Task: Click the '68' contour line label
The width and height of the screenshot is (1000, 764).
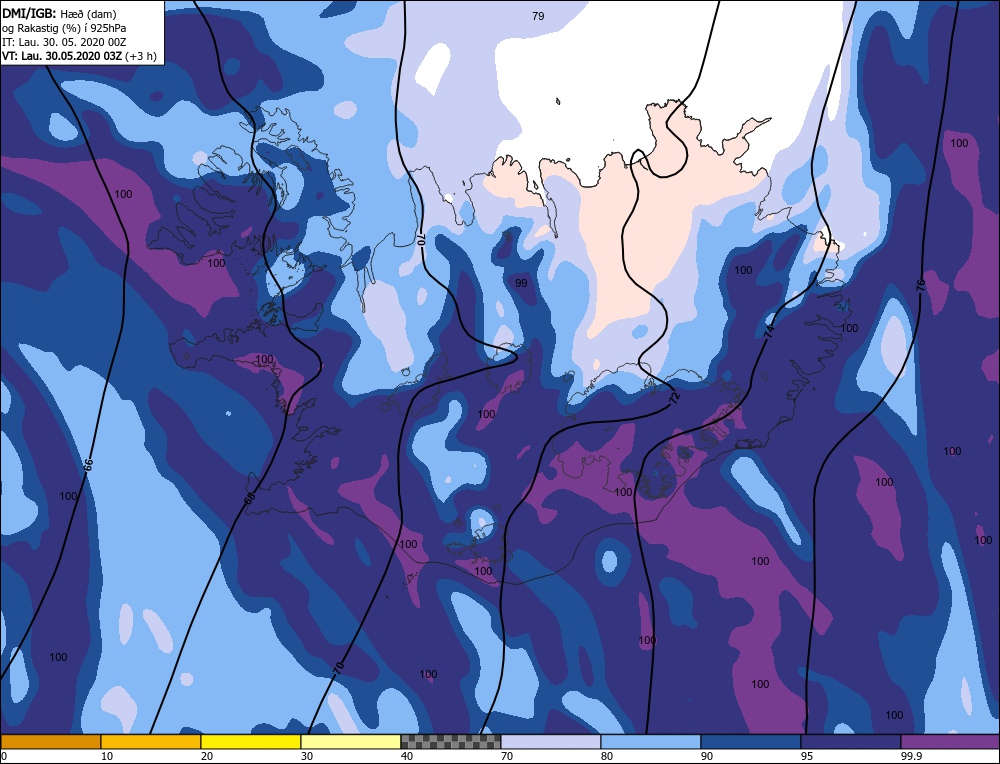Action: pyautogui.click(x=249, y=499)
